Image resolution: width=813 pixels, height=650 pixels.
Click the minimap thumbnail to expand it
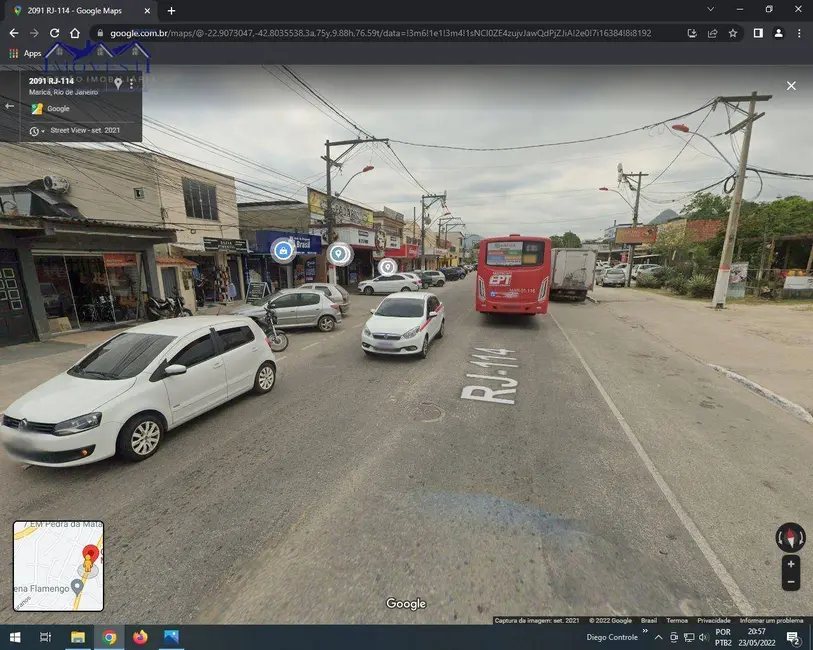pos(55,565)
